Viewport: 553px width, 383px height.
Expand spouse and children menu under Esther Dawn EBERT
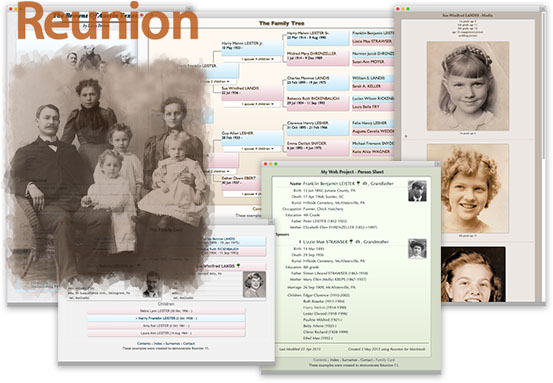pyautogui.click(x=243, y=194)
